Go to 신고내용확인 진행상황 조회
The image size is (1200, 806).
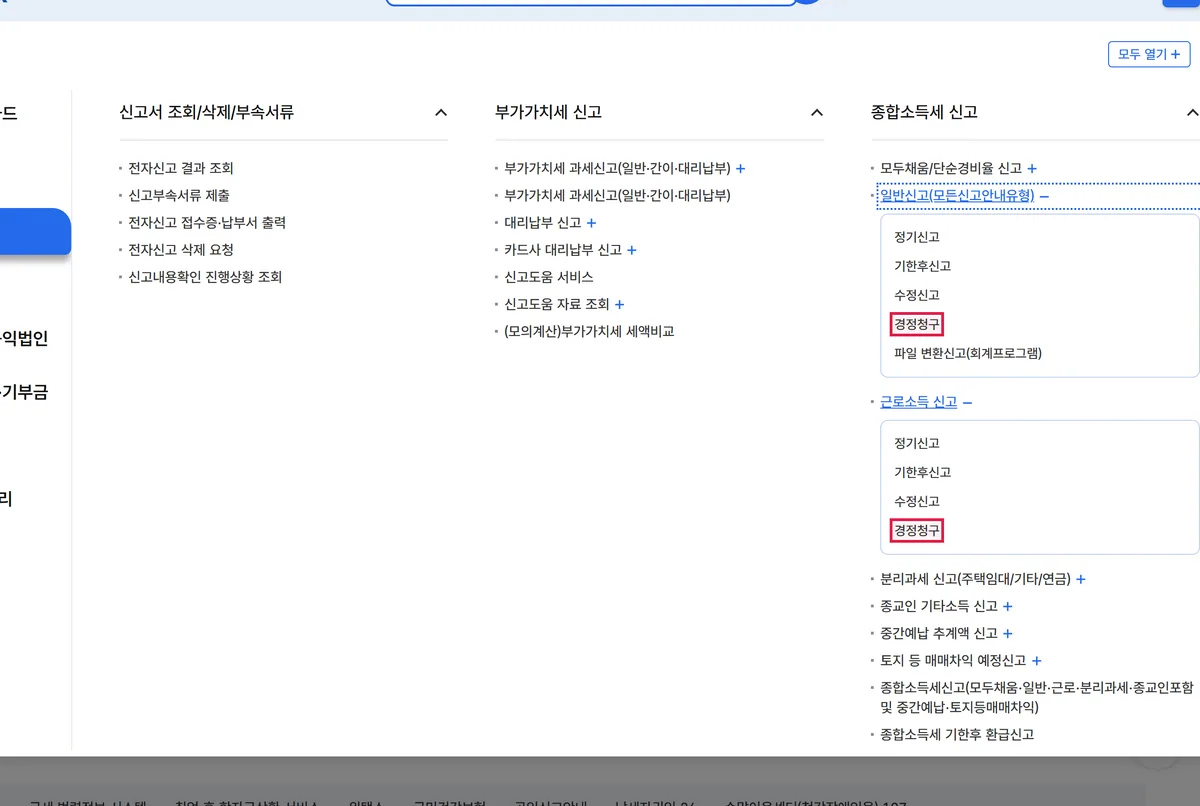point(205,276)
